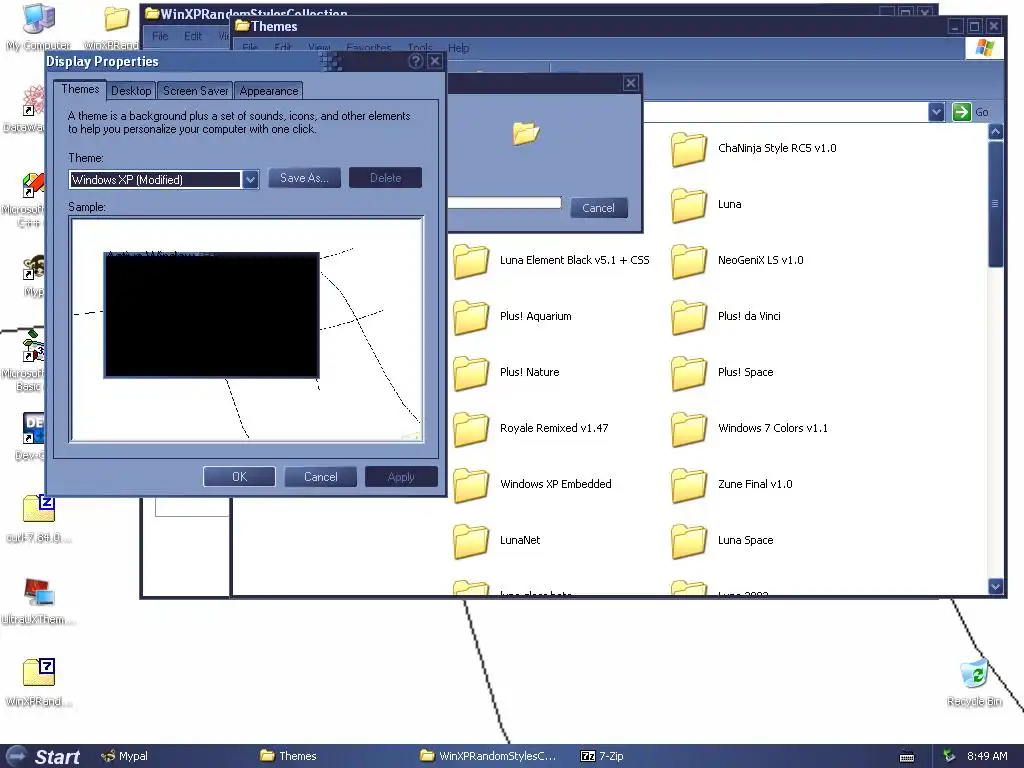
Task: Click the theme Sample preview
Action: click(x=246, y=330)
